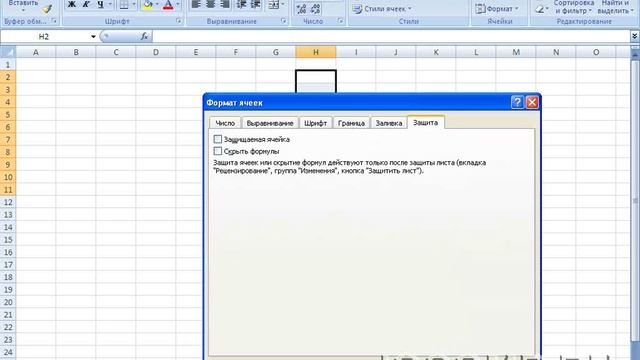Click help question mark in dialog
This screenshot has height=360, width=640.
click(517, 102)
